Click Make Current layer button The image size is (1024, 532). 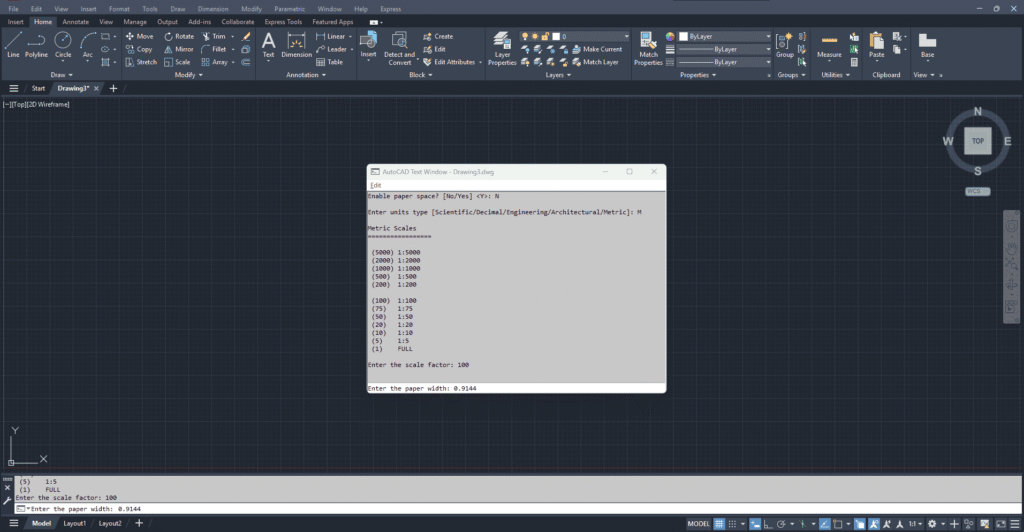pyautogui.click(x=597, y=49)
